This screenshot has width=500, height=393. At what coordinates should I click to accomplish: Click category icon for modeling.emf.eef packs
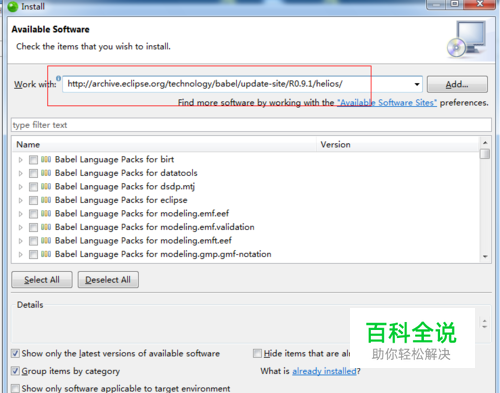point(46,214)
